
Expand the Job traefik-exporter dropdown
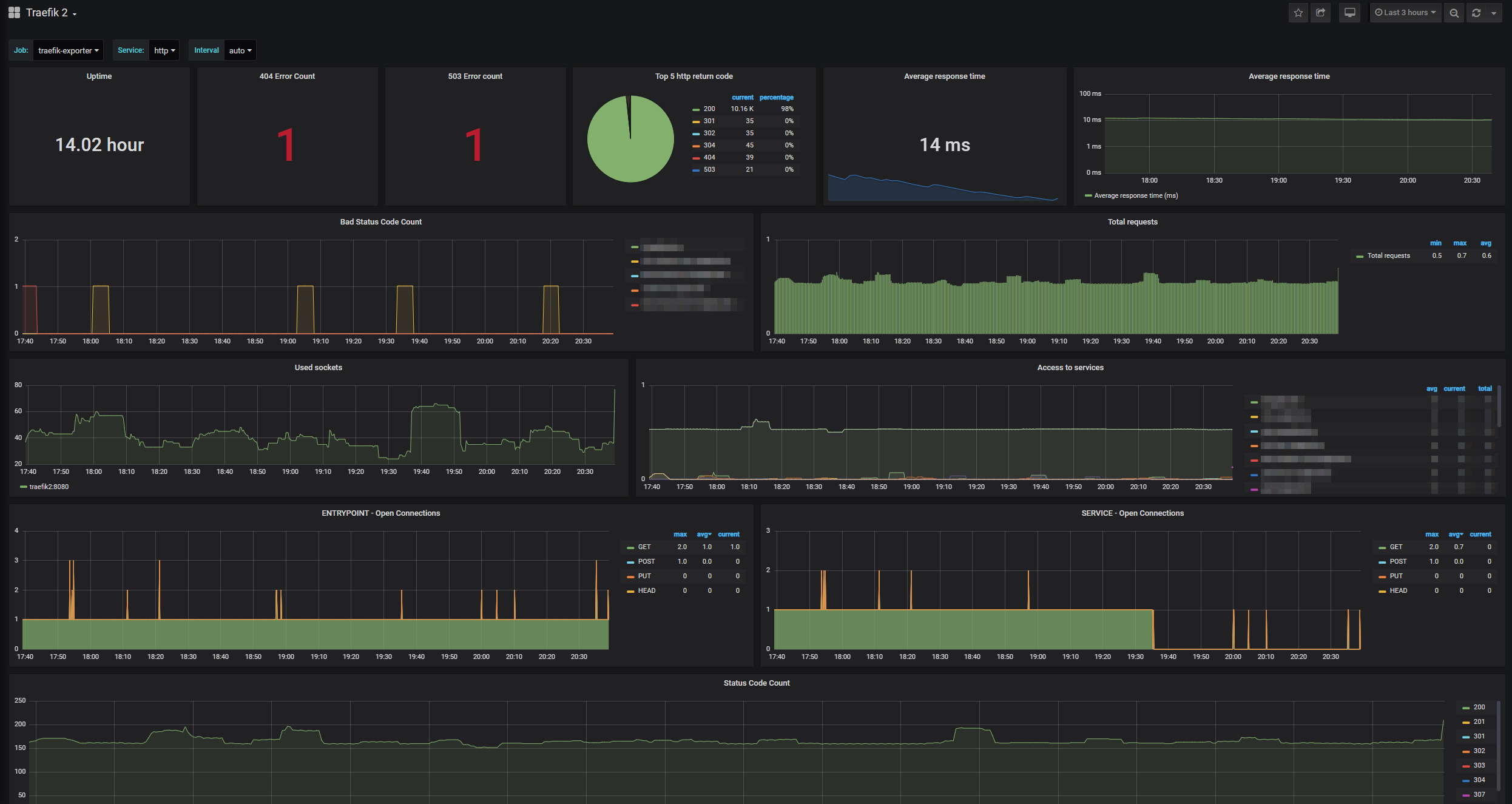pyautogui.click(x=68, y=50)
